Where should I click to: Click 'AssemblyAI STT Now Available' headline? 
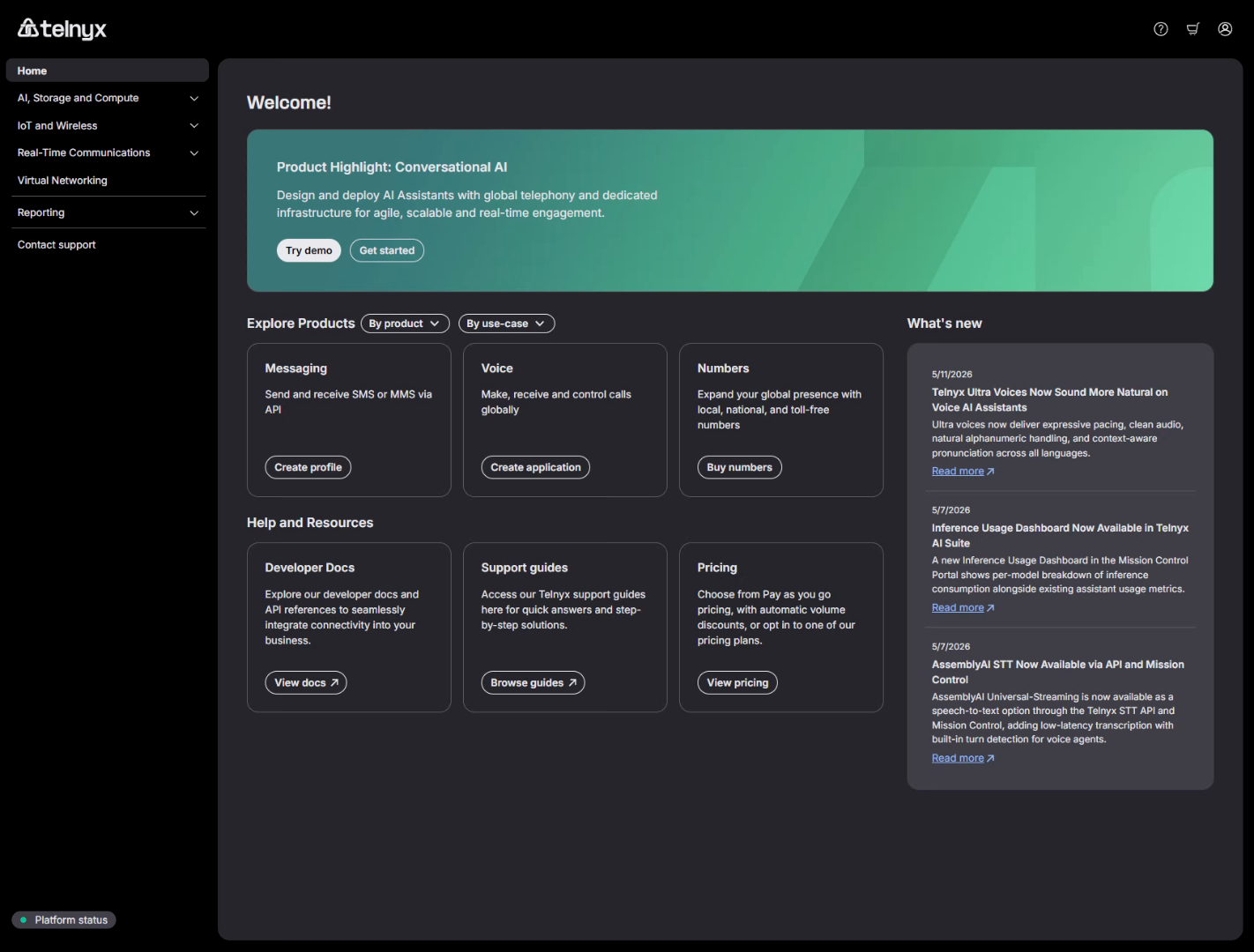(x=1058, y=673)
